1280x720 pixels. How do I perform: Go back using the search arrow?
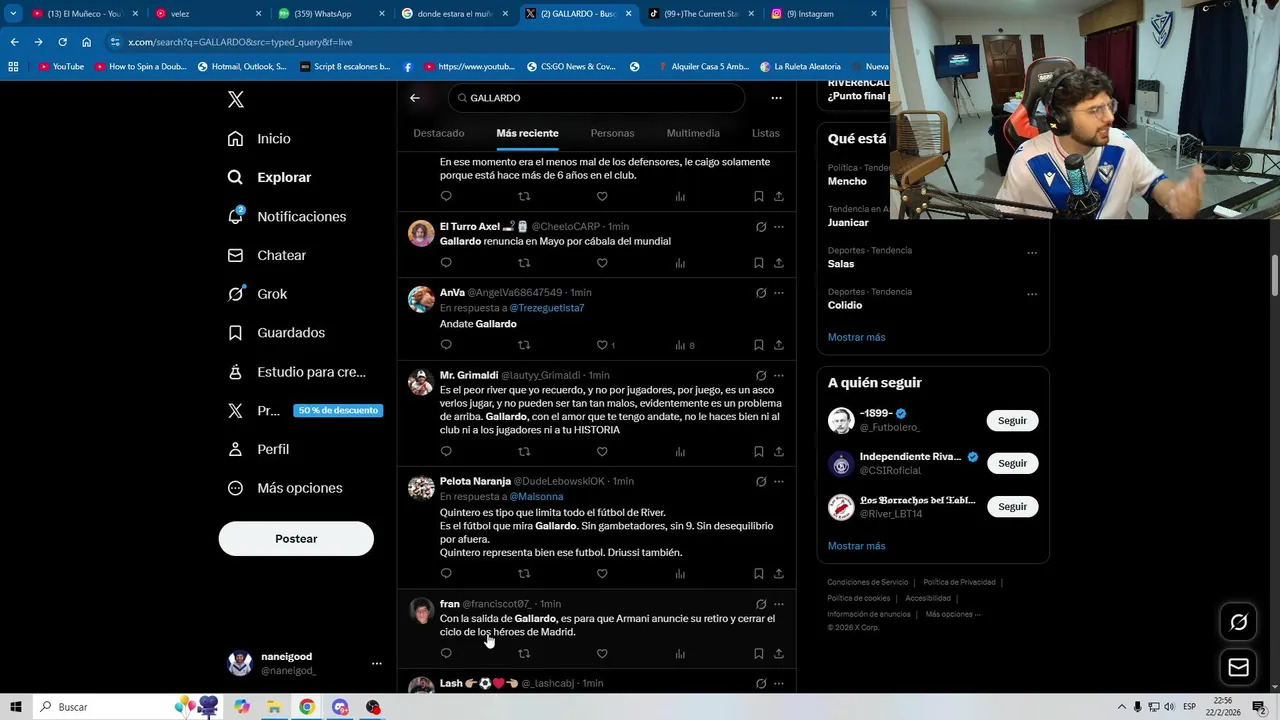415,98
